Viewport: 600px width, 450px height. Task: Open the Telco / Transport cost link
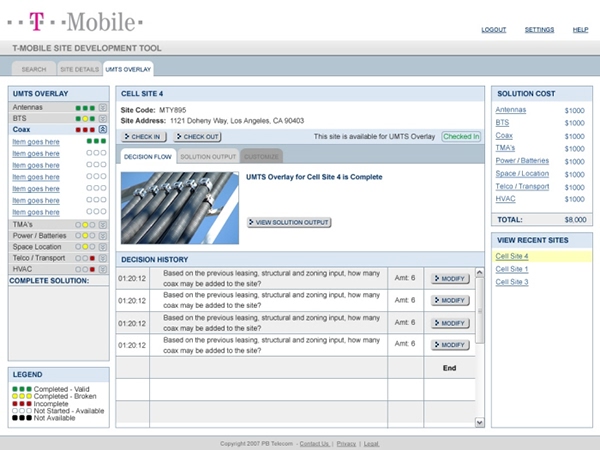click(x=522, y=186)
